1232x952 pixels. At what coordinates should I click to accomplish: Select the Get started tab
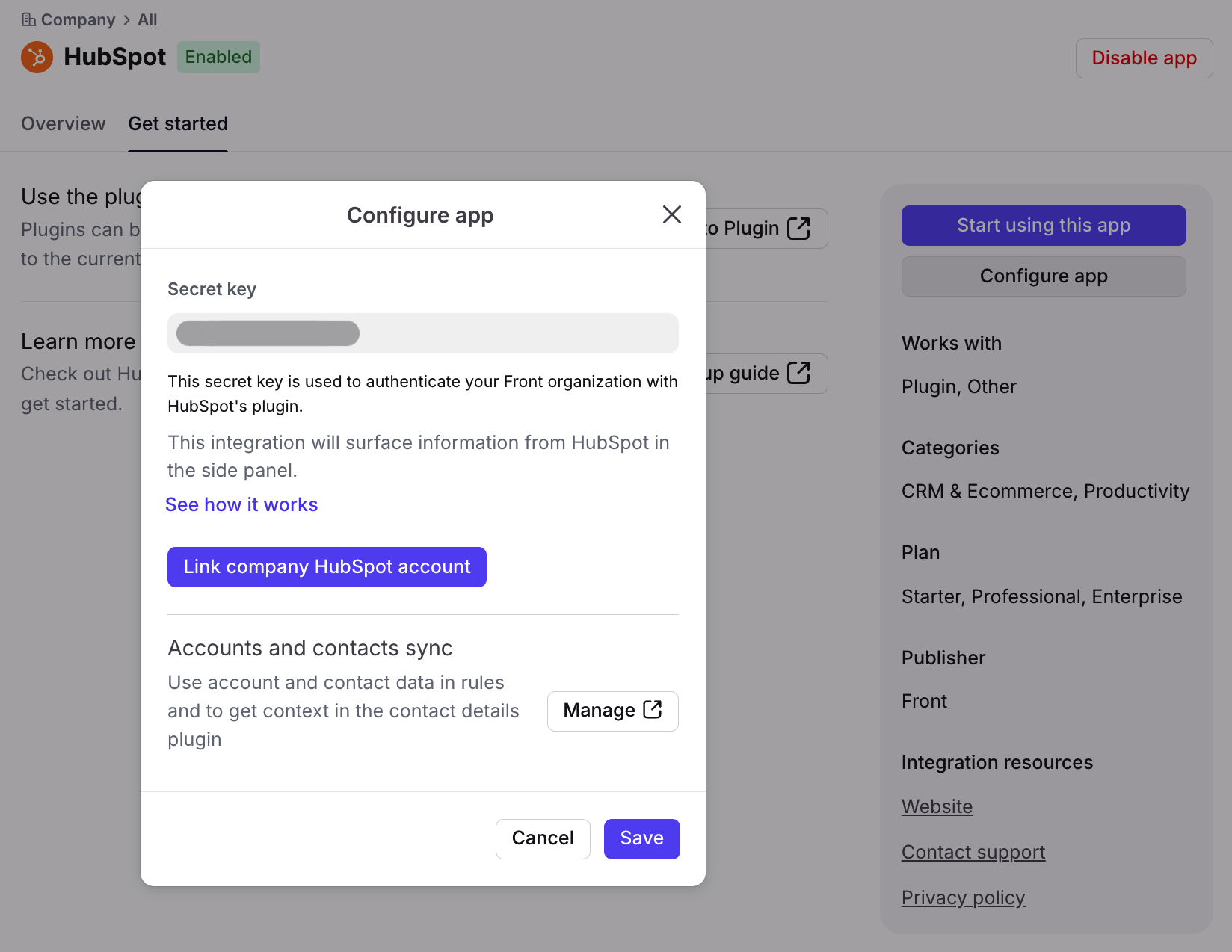click(x=178, y=124)
